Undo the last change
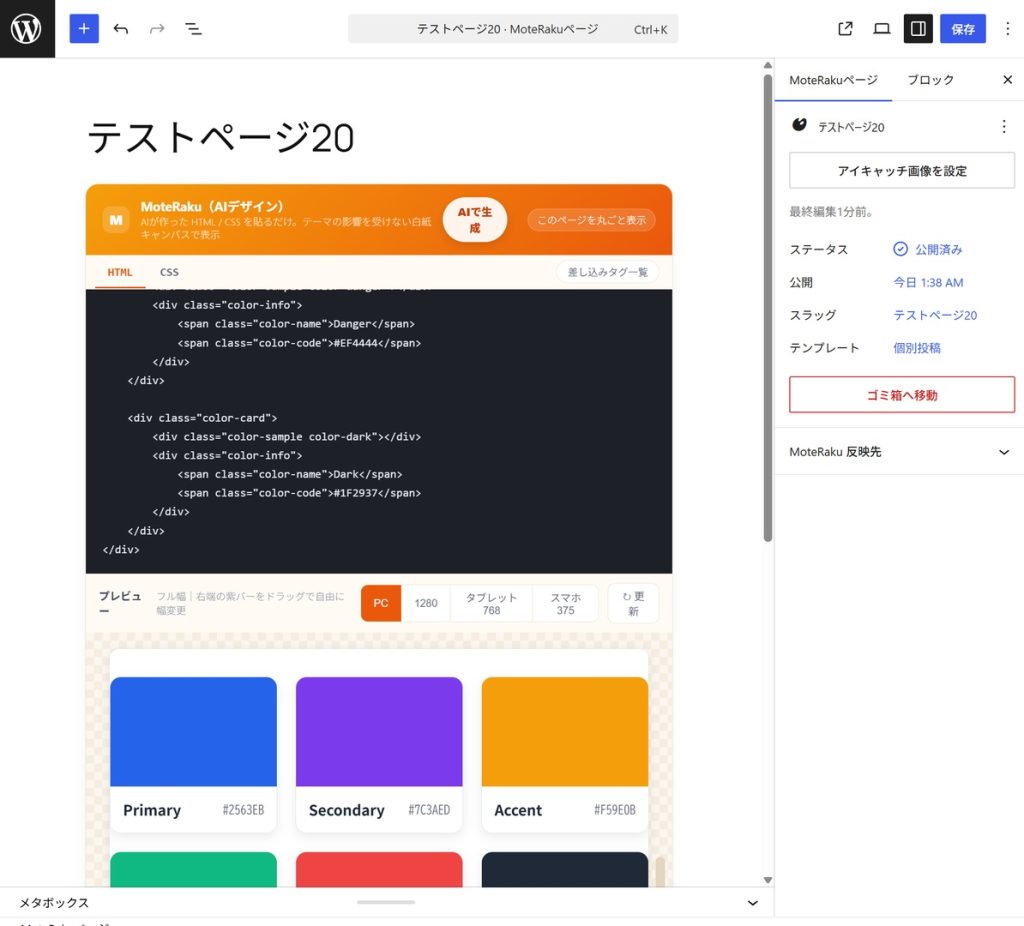The height and width of the screenshot is (926, 1024). pos(121,29)
